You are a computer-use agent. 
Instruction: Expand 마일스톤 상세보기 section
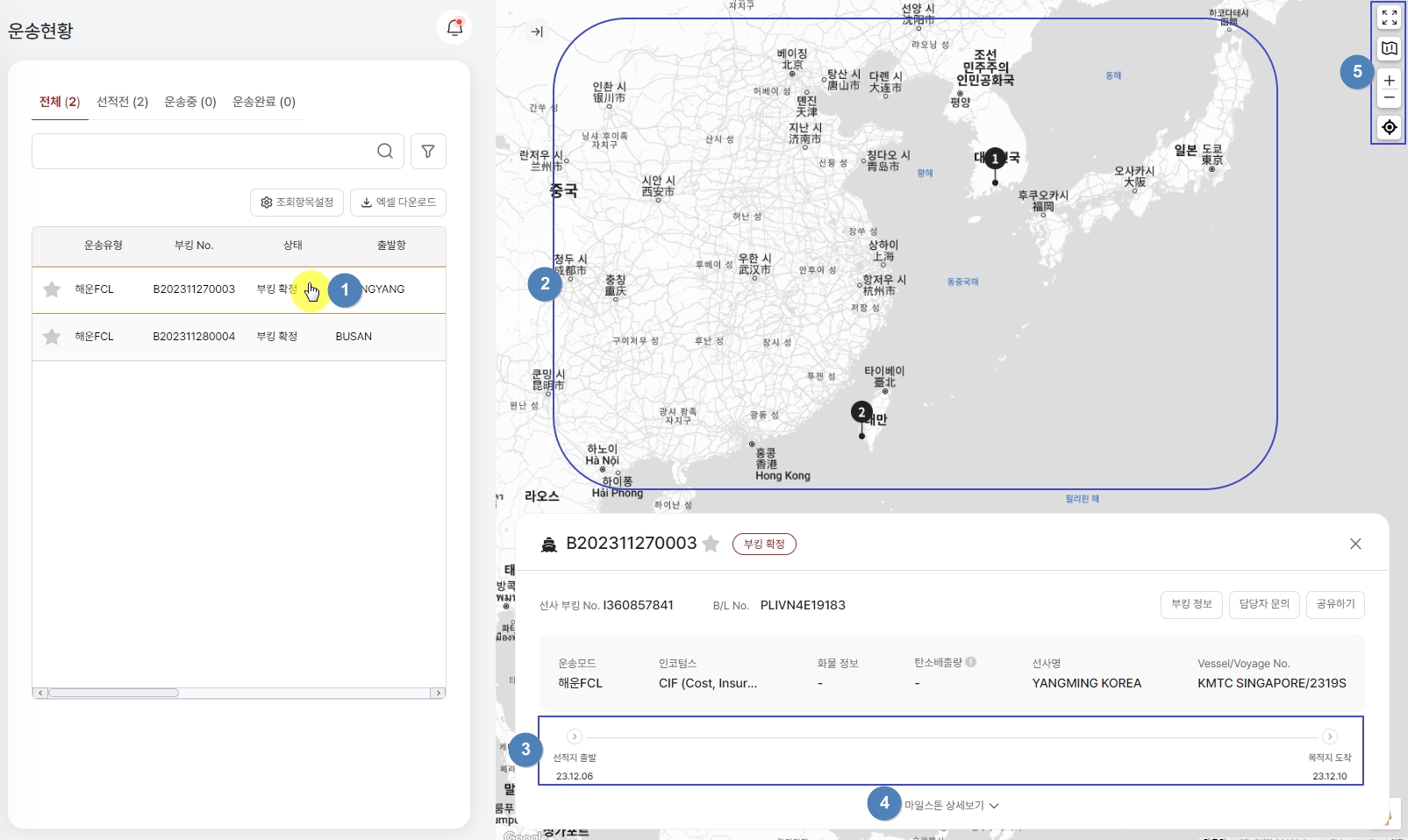tap(951, 805)
